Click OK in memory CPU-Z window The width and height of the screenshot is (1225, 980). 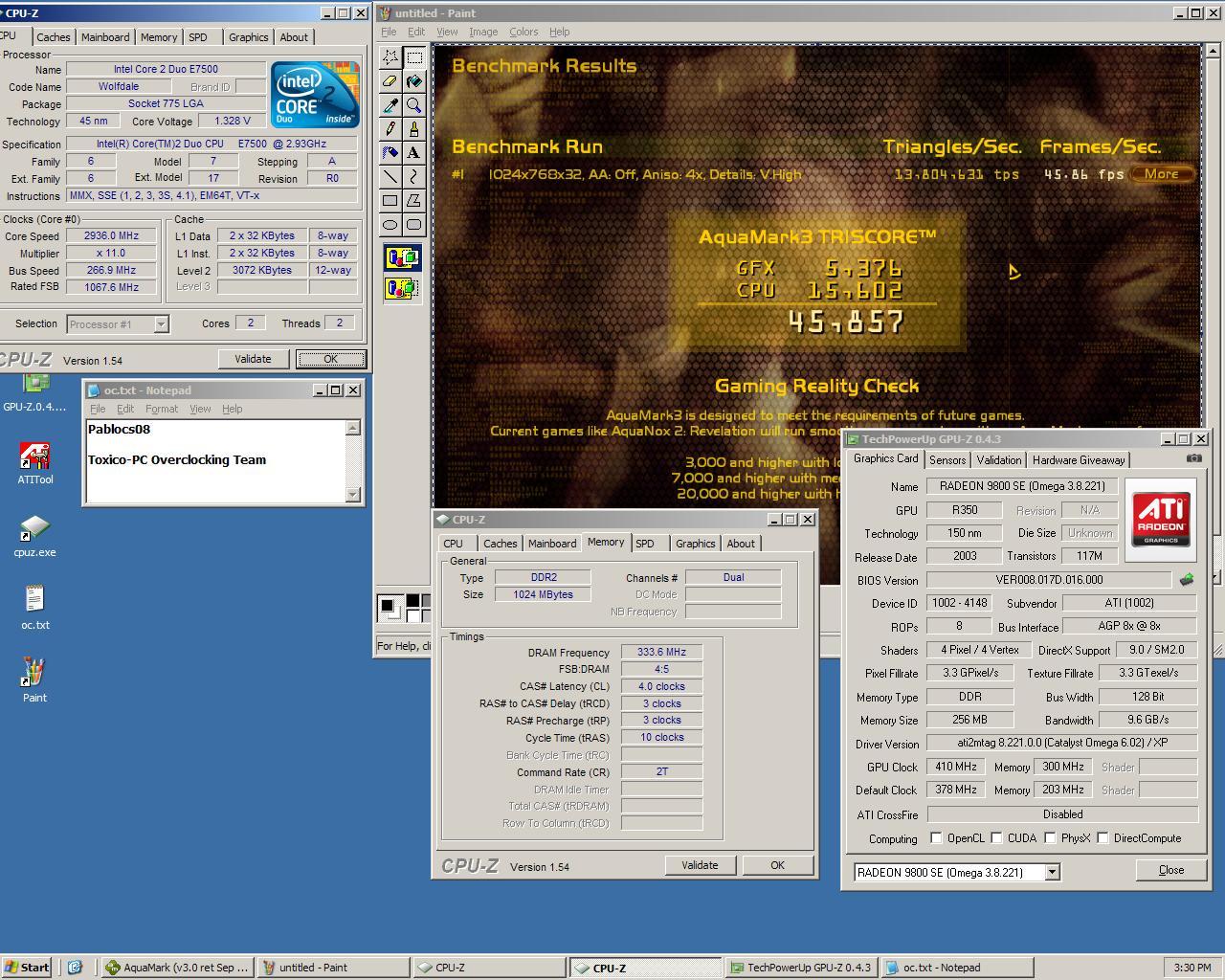(x=777, y=865)
